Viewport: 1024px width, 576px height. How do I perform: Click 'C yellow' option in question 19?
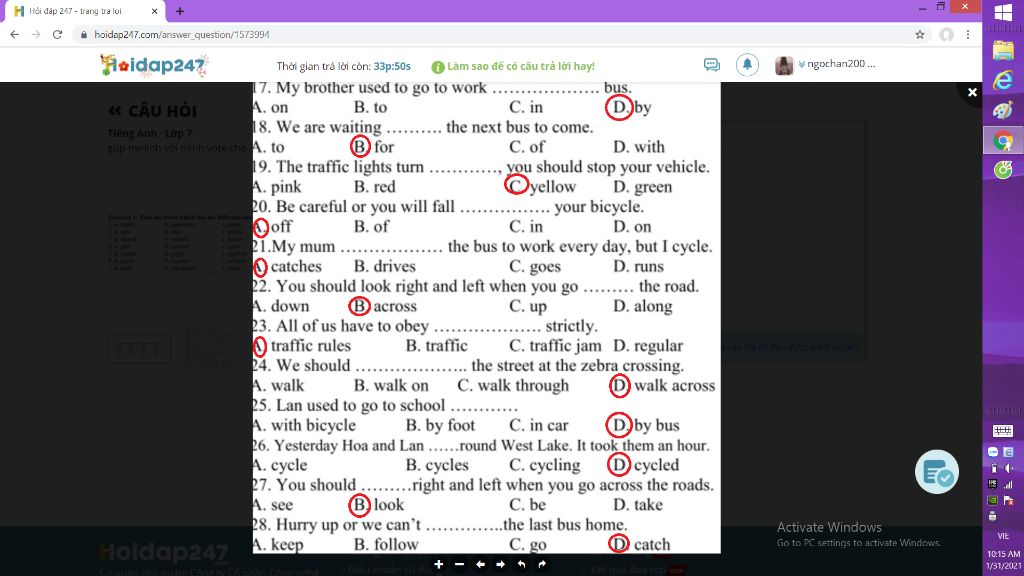tap(541, 186)
